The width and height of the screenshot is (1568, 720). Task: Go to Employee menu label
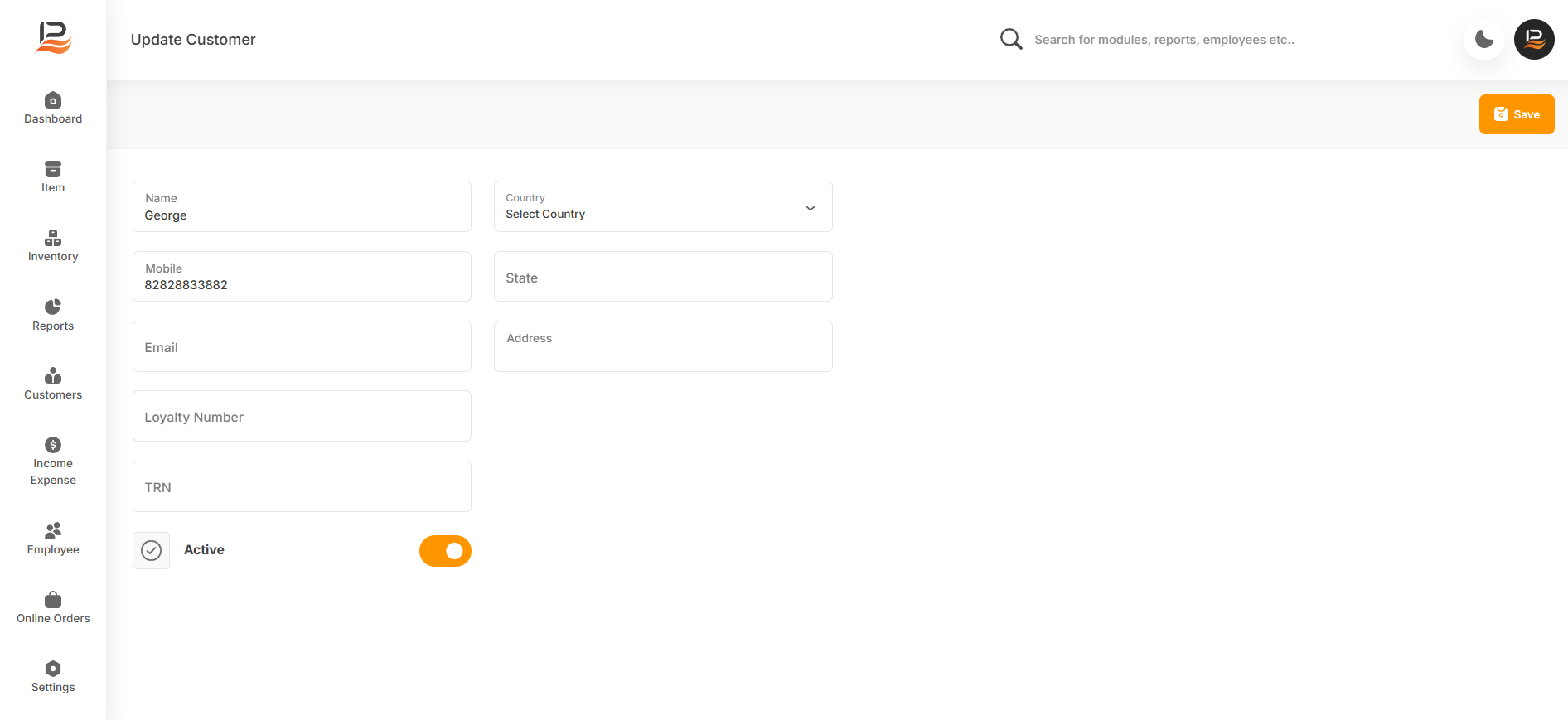[x=53, y=550]
